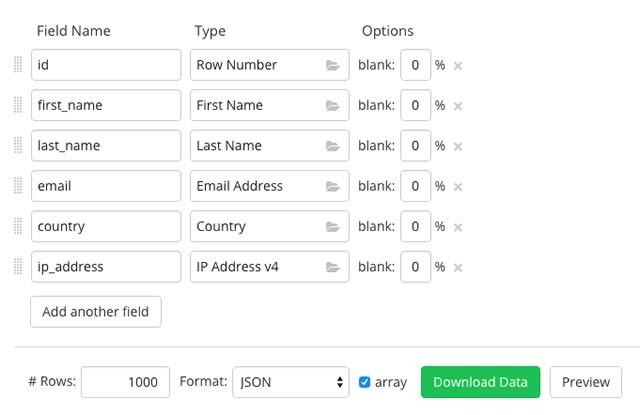Open type chooser folder icon for Row Number
This screenshot has width=640, height=415.
[332, 66]
